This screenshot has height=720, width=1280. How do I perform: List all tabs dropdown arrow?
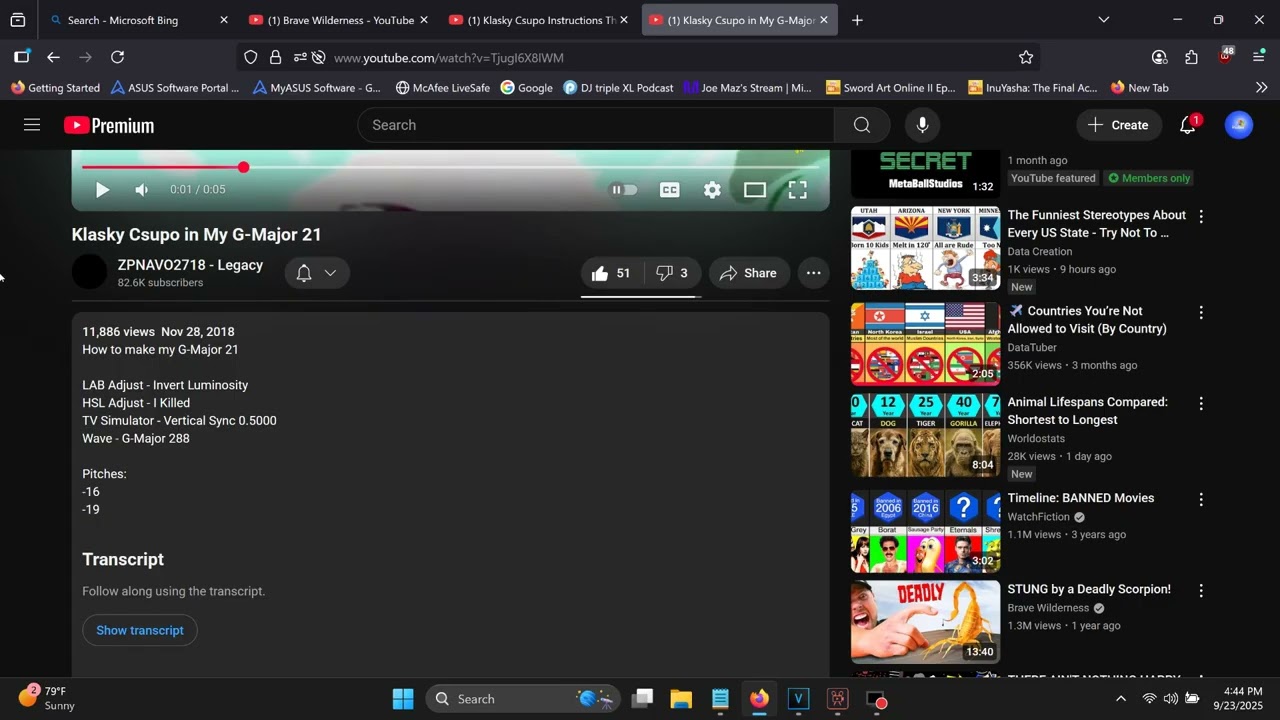(1104, 20)
